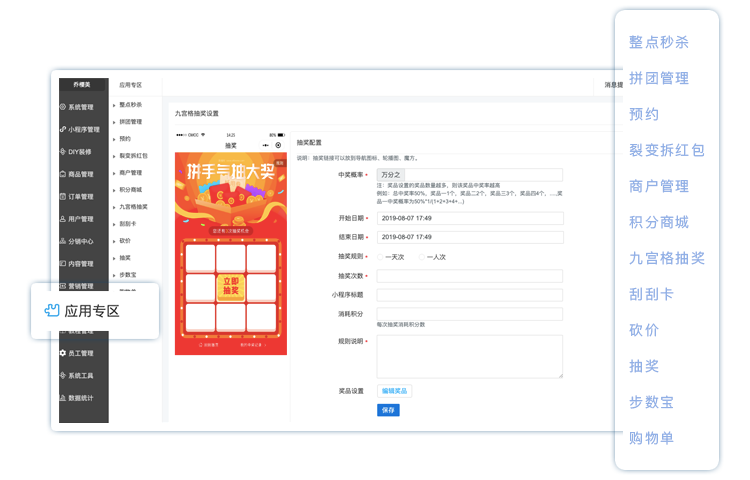Expand the 砍价 arrow in submenu
Screen dimensions: 750x480
pos(114,241)
